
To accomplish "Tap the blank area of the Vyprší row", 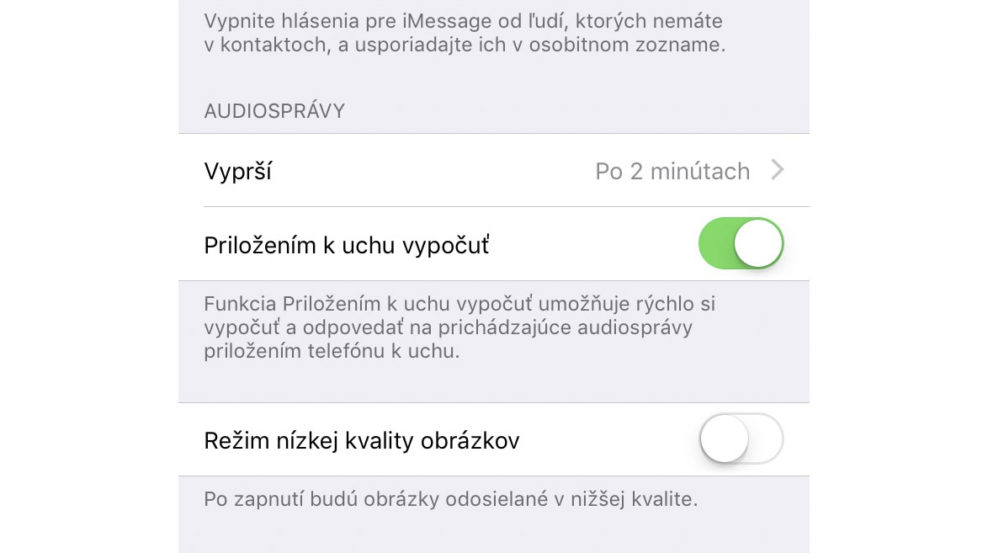I will click(434, 170).
